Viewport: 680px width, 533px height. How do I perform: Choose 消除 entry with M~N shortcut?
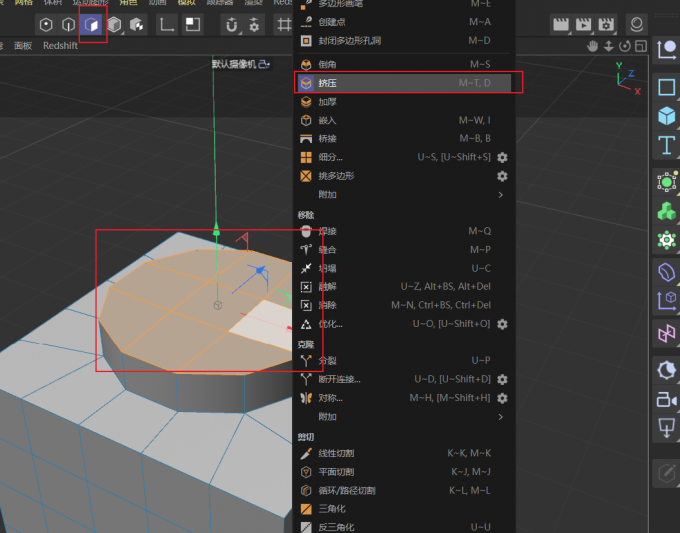point(404,305)
